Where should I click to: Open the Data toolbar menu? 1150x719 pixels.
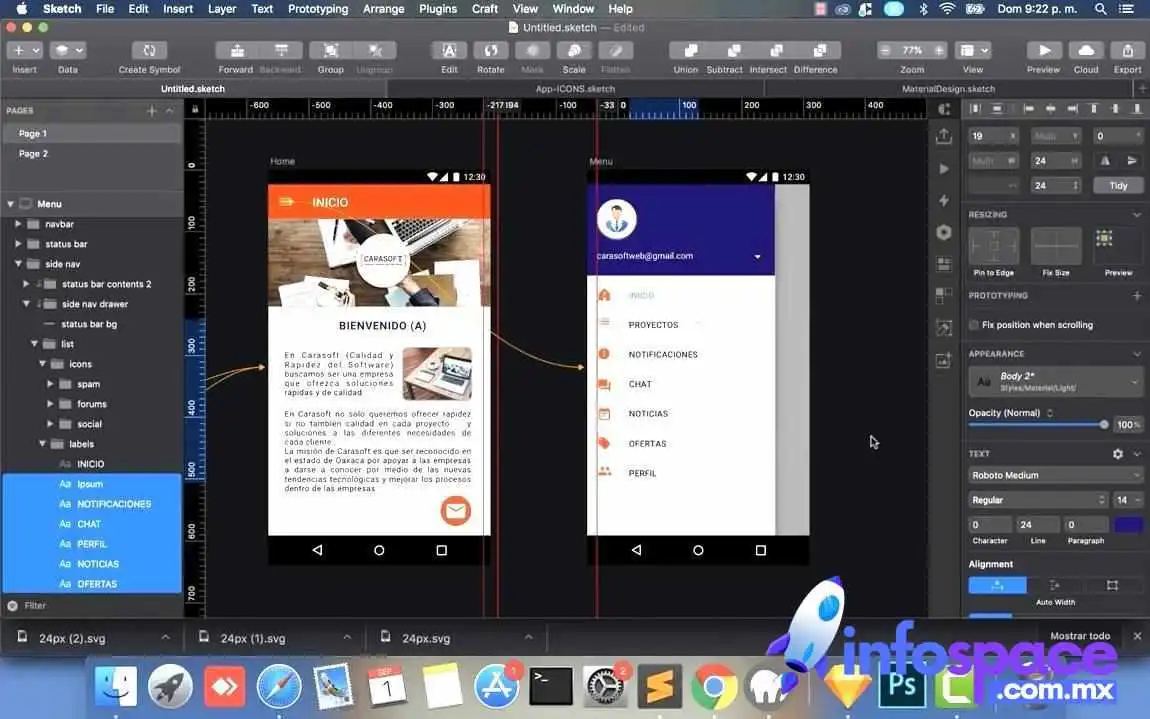tap(67, 51)
